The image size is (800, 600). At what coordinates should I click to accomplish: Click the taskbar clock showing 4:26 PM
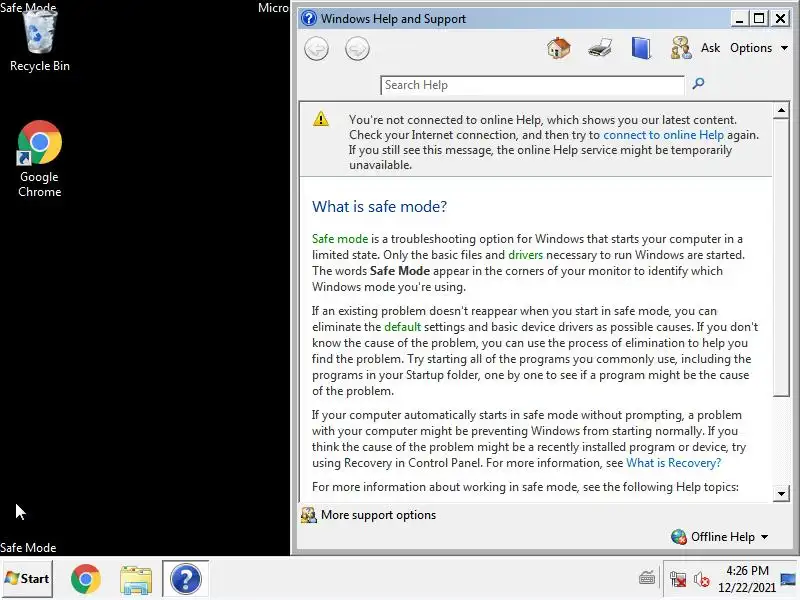coord(747,579)
